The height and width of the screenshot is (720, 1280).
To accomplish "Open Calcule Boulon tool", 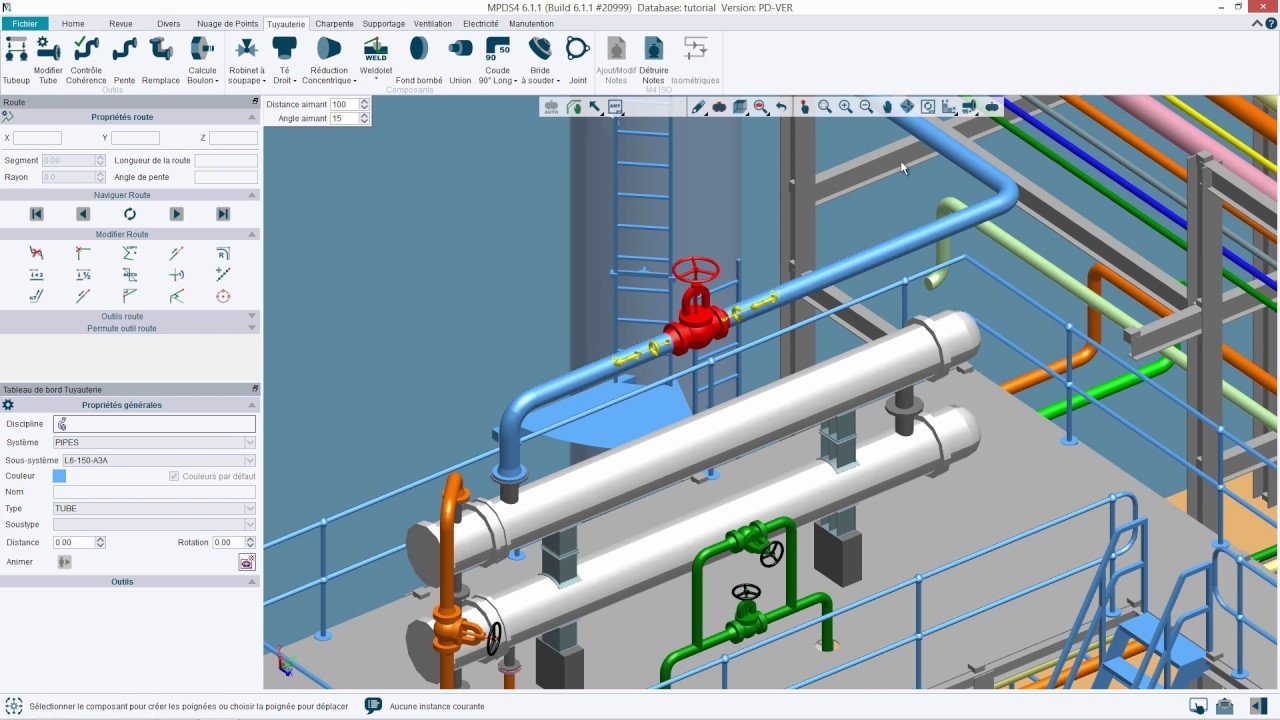I will (x=203, y=61).
